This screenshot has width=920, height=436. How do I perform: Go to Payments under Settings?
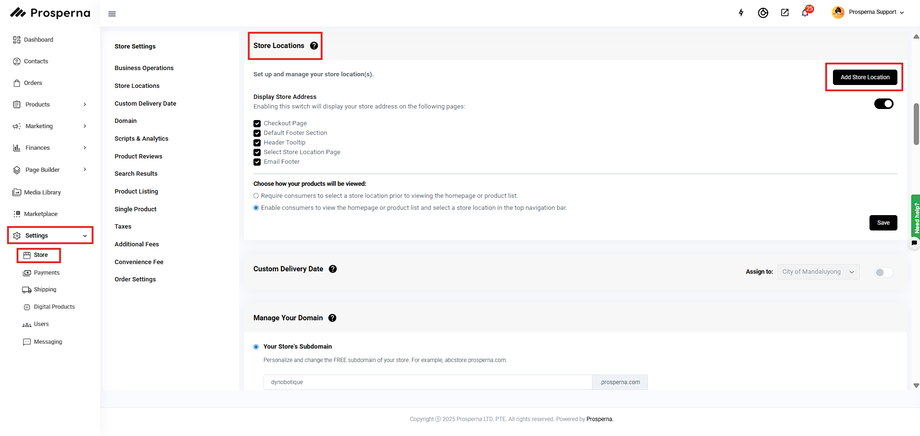point(46,272)
